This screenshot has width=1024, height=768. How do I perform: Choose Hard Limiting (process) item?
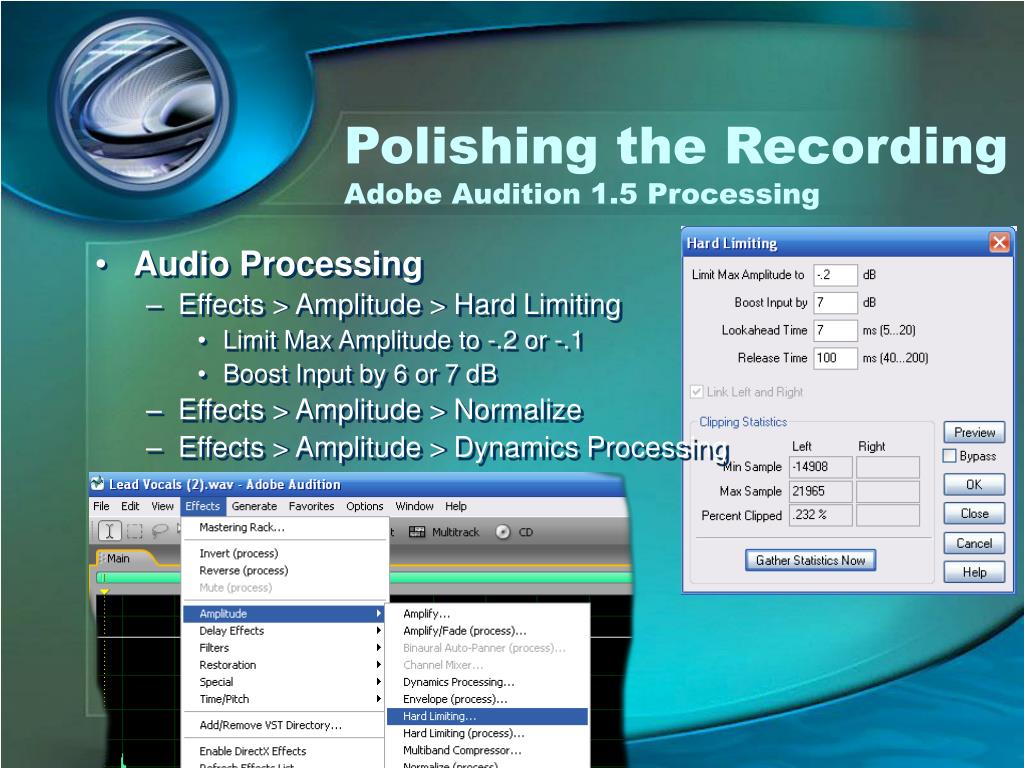487,733
